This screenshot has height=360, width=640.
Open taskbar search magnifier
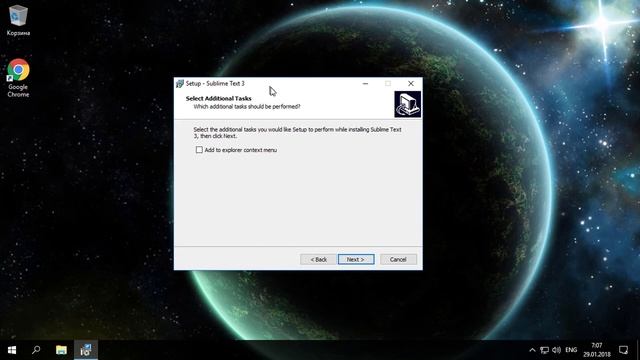pyautogui.click(x=36, y=350)
